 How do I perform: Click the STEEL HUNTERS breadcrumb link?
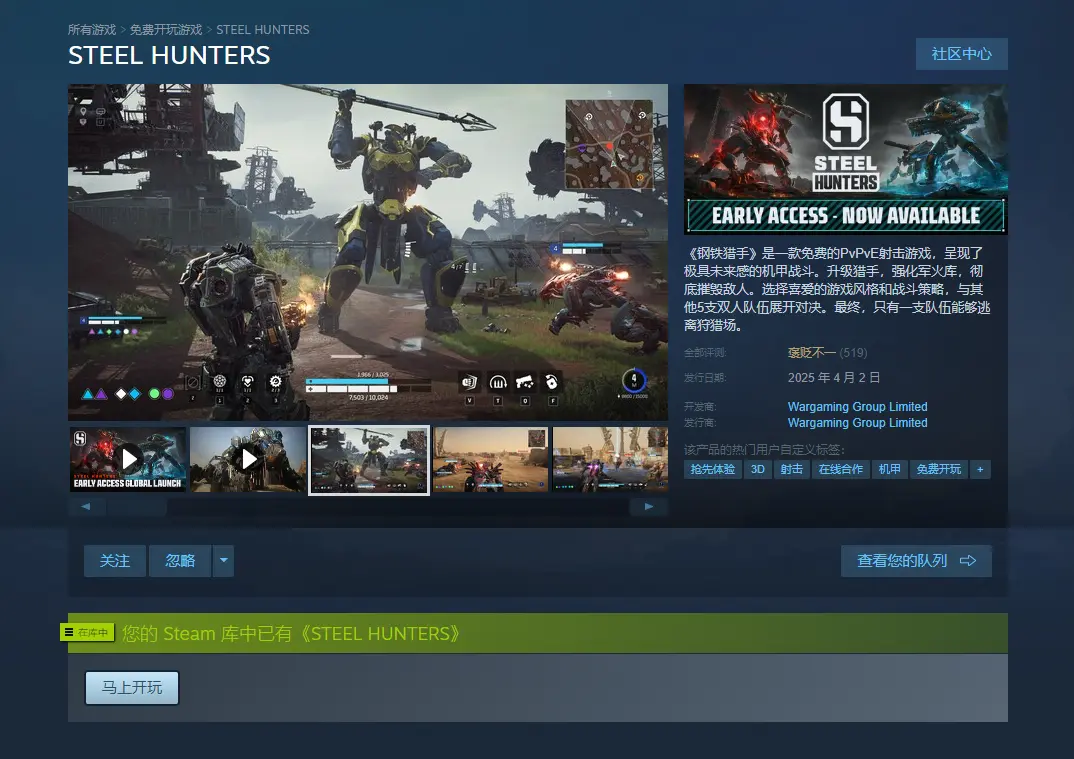coord(263,29)
